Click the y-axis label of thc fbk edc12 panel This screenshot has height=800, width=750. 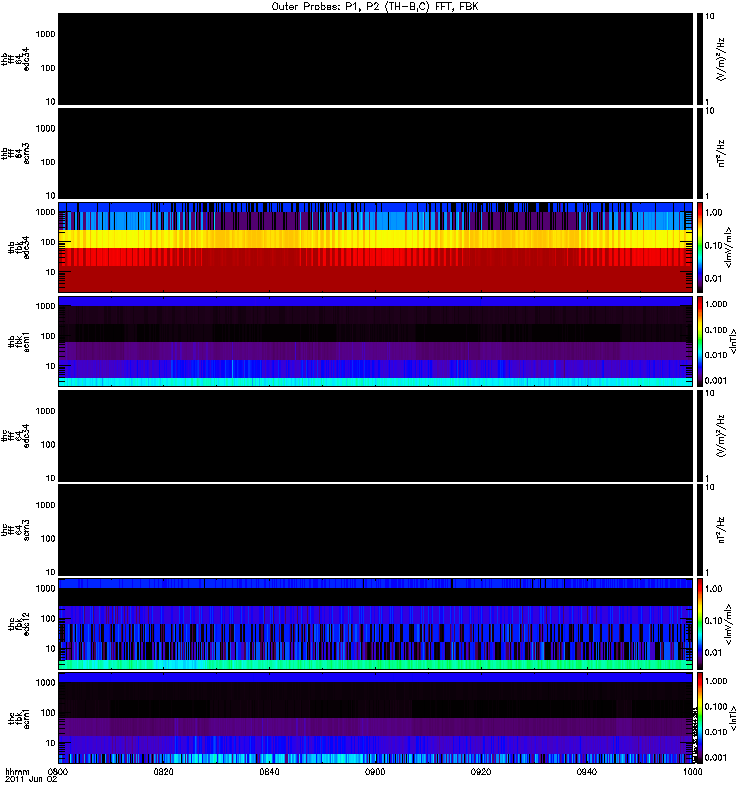click(14, 623)
